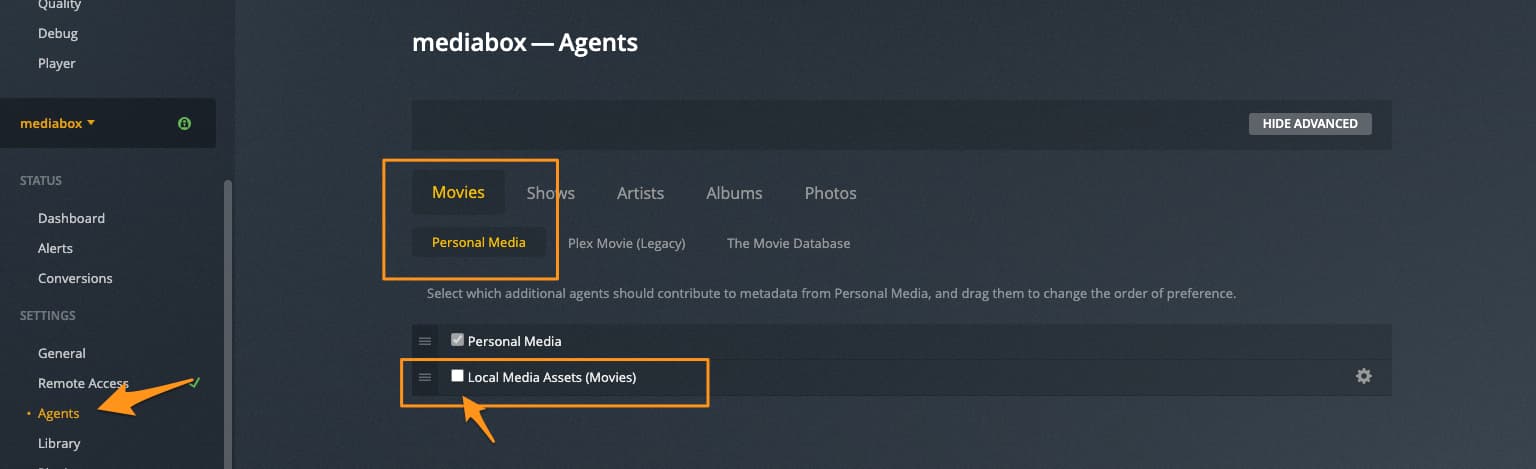Select the Plex Movie (Legacy) agent
This screenshot has width=1536, height=469.
coord(626,243)
